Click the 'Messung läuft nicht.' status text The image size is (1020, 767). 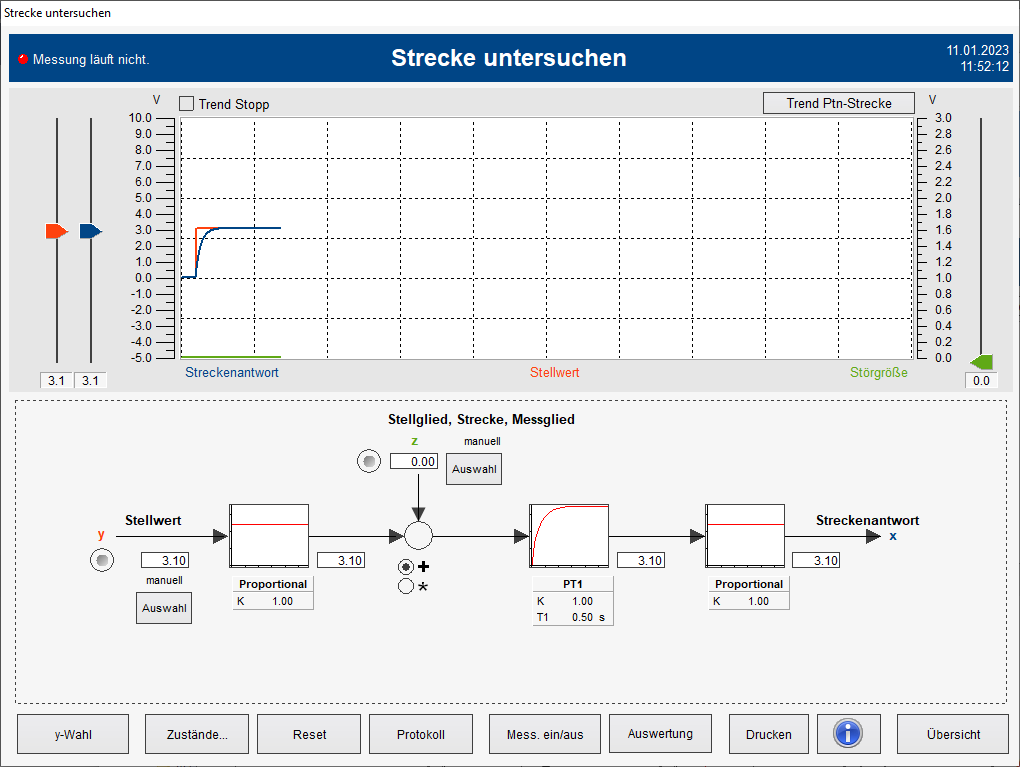tap(91, 59)
